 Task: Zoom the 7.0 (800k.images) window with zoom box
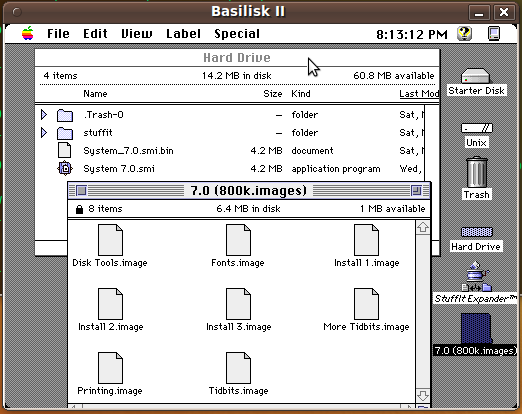point(416,191)
